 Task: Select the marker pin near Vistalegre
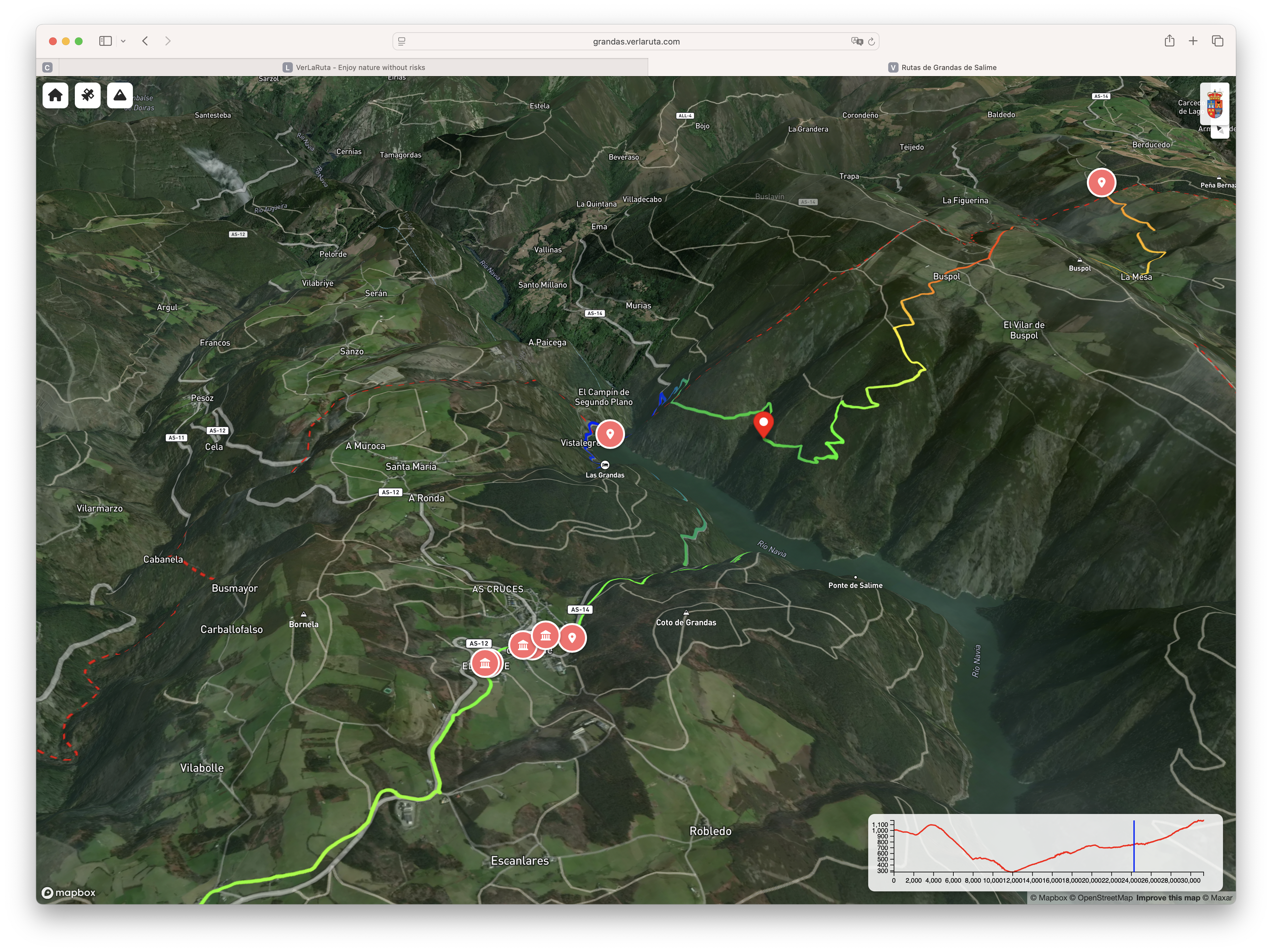tap(610, 434)
